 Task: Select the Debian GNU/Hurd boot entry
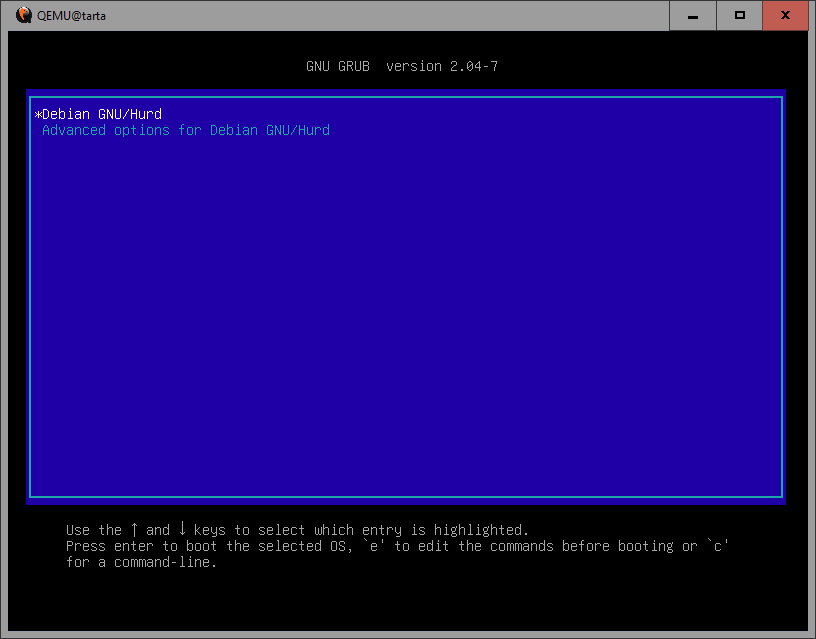click(102, 114)
